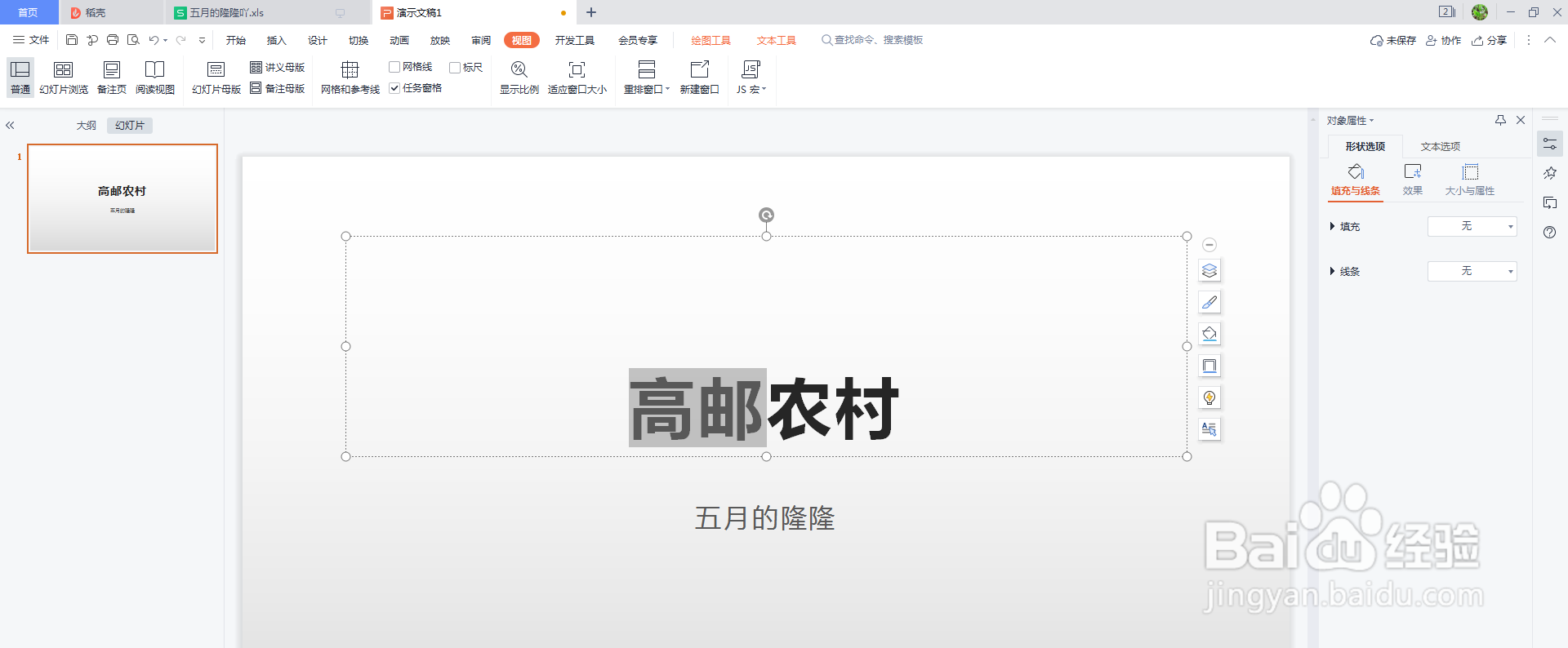Open Object Properties title dropdown (对象属性)
Viewport: 1568px width, 648px height.
pyautogui.click(x=1350, y=121)
